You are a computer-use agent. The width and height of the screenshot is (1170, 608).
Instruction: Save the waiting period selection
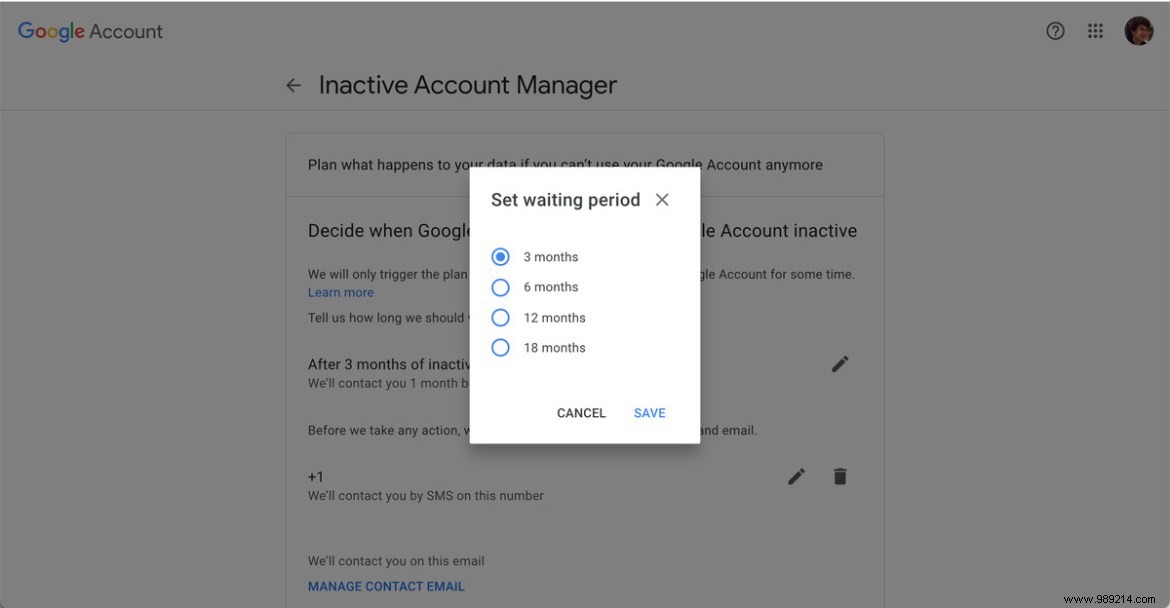(649, 412)
